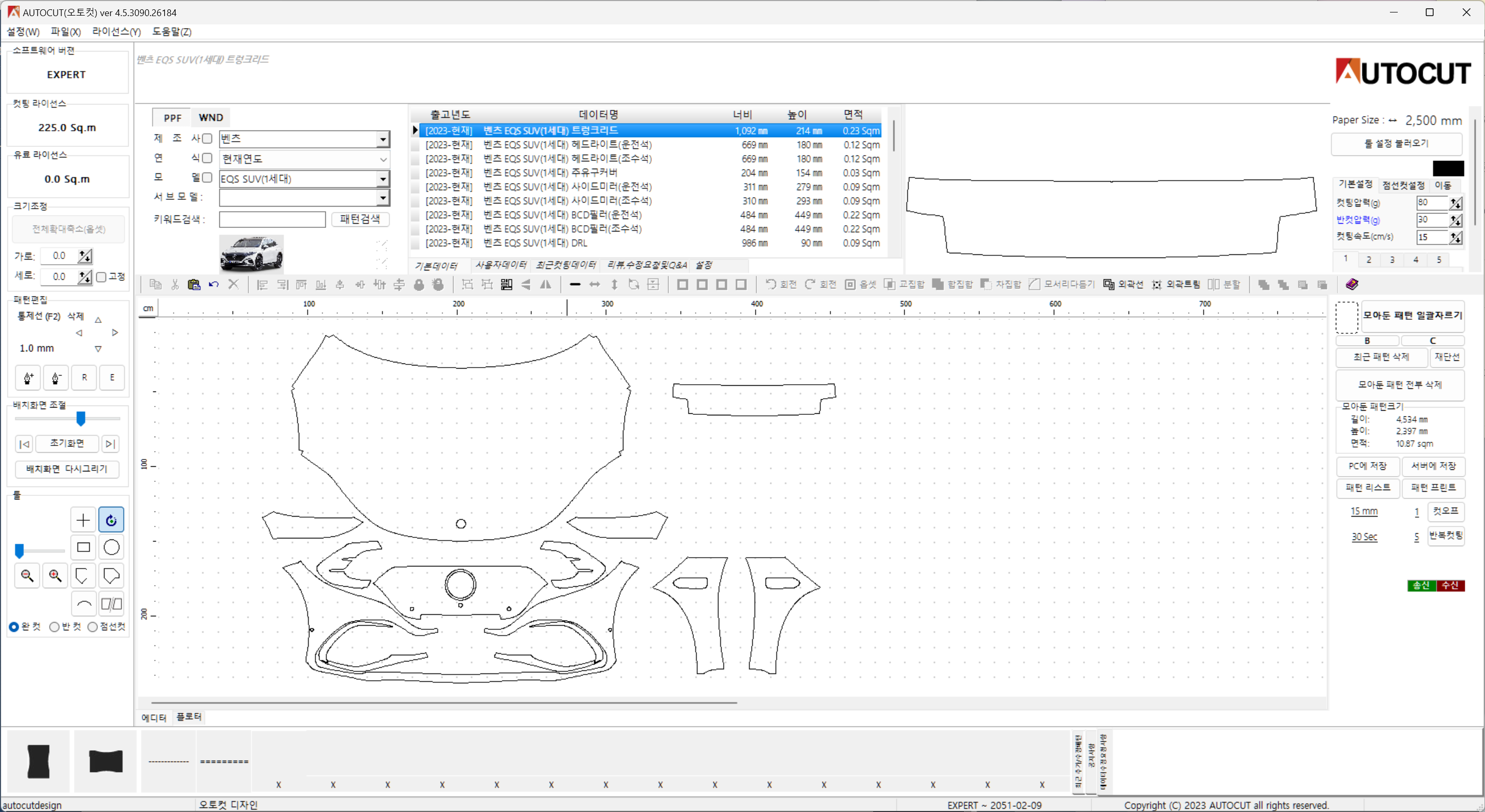This screenshot has height=812, width=1485.
Task: Select the circle drawing tool
Action: coord(111,547)
